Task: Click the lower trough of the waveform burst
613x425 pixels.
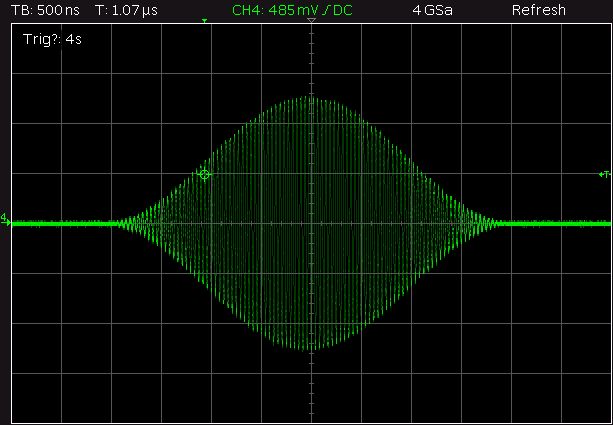Action: point(311,348)
